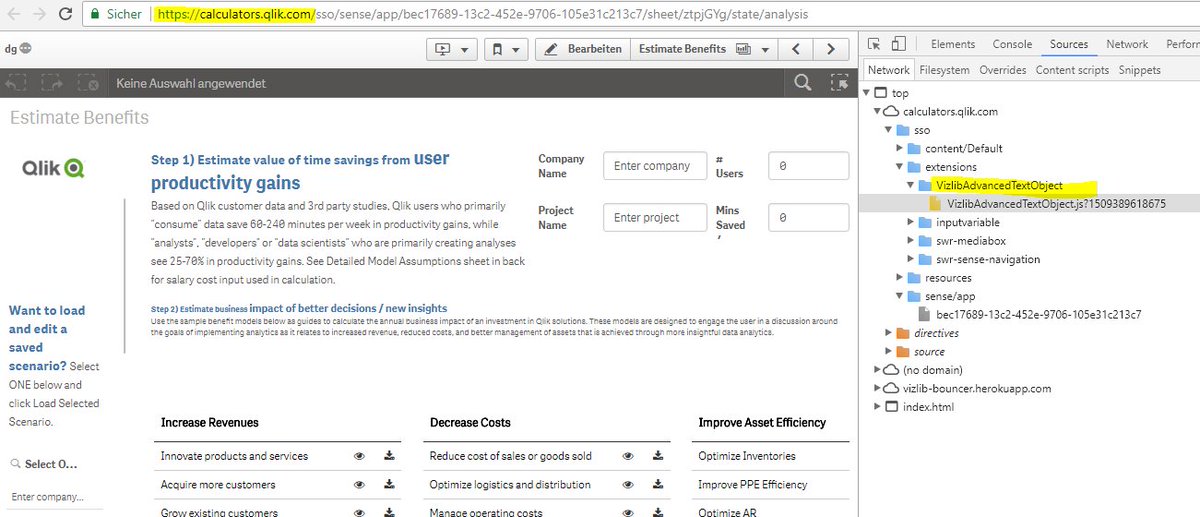
Task: Reload the page
Action: point(67,15)
